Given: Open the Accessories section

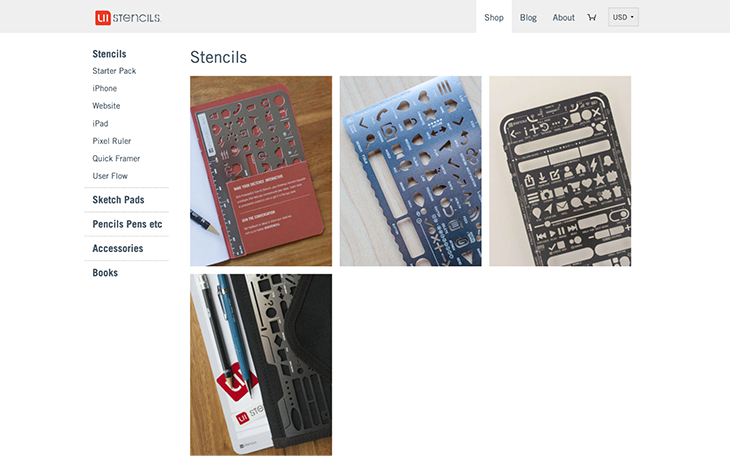Looking at the screenshot, I should pyautogui.click(x=118, y=248).
